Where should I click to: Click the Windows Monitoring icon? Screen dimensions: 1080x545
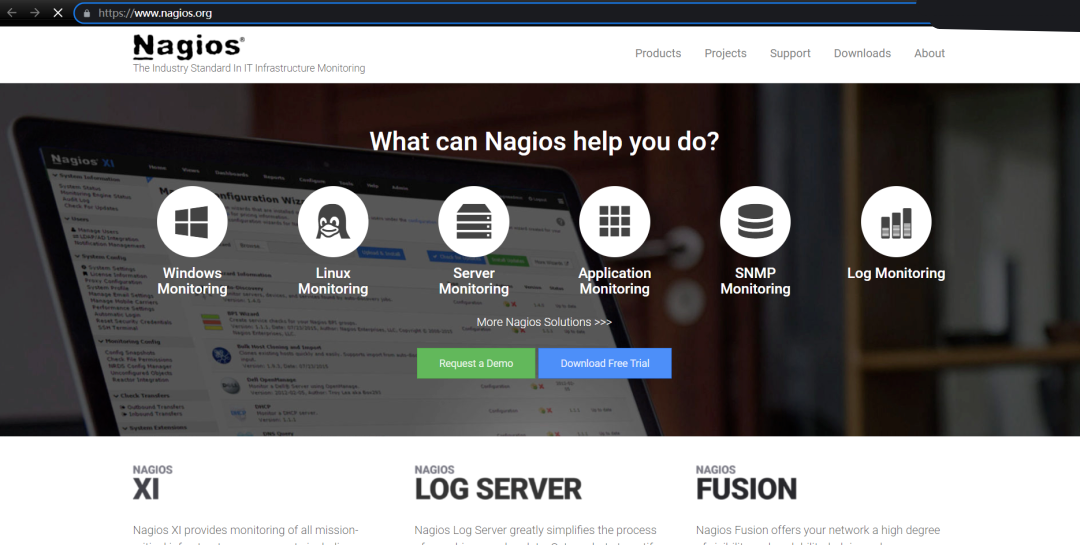[192, 222]
